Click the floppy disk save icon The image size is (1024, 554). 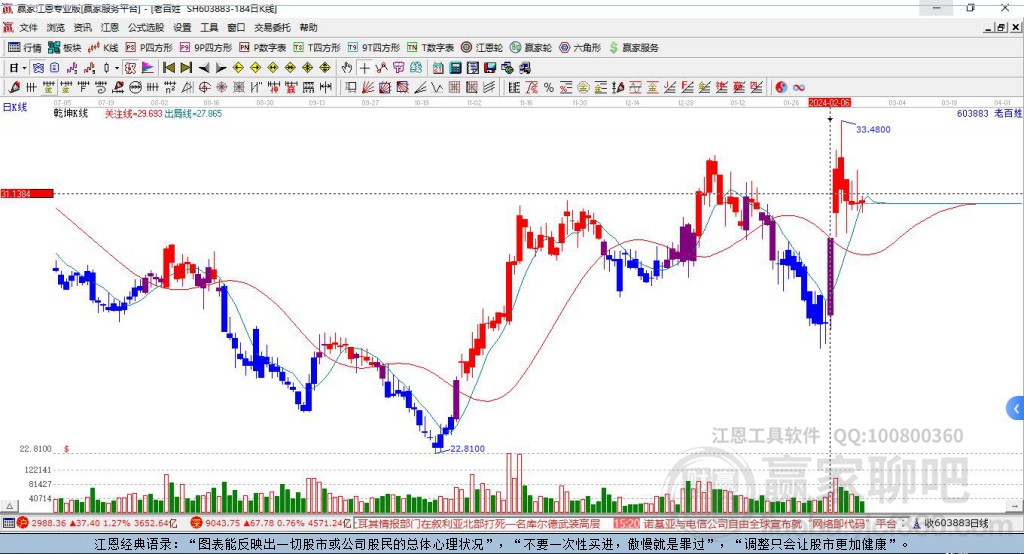click(490, 68)
